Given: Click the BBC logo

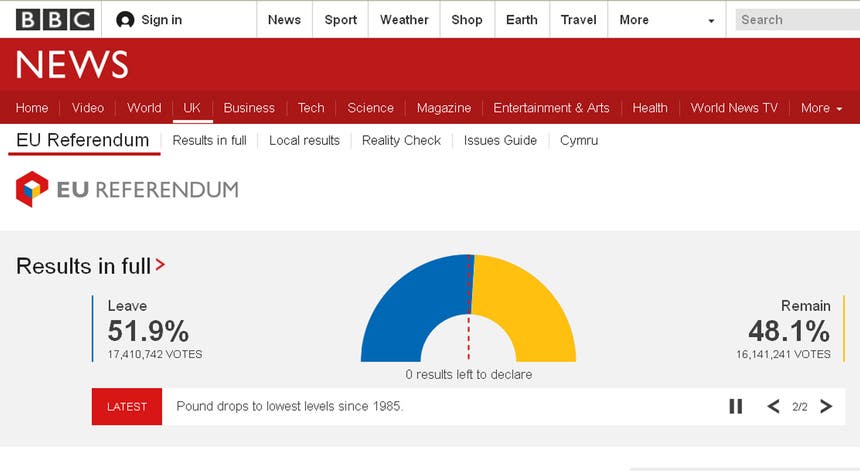Looking at the screenshot, I should pyautogui.click(x=55, y=20).
